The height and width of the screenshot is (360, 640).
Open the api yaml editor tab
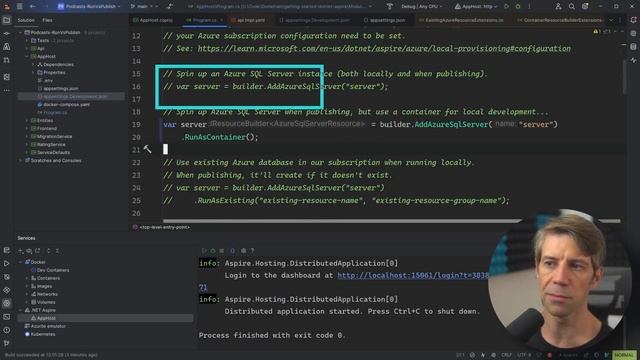click(x=248, y=20)
